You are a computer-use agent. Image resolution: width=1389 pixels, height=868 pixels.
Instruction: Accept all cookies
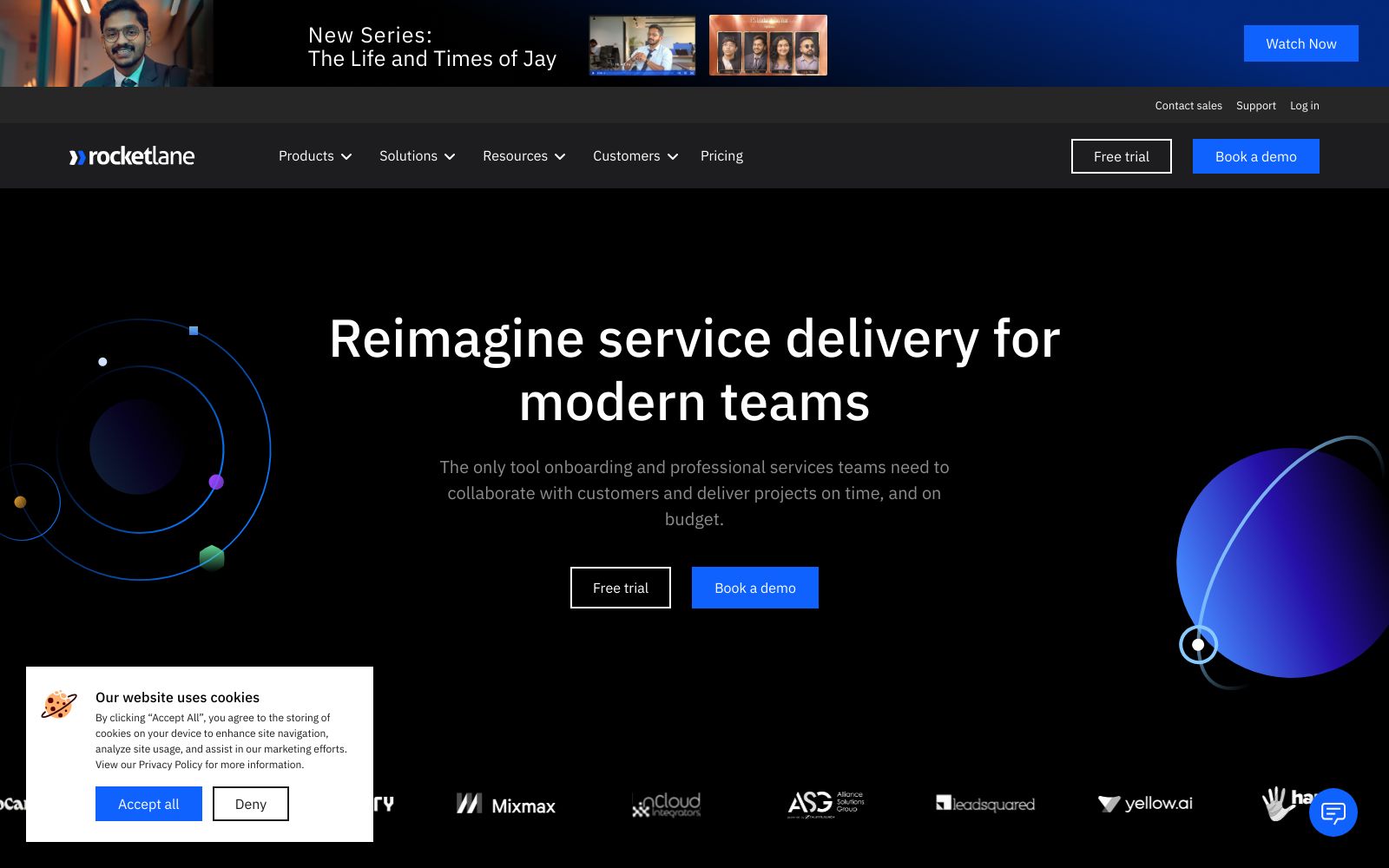tap(148, 804)
